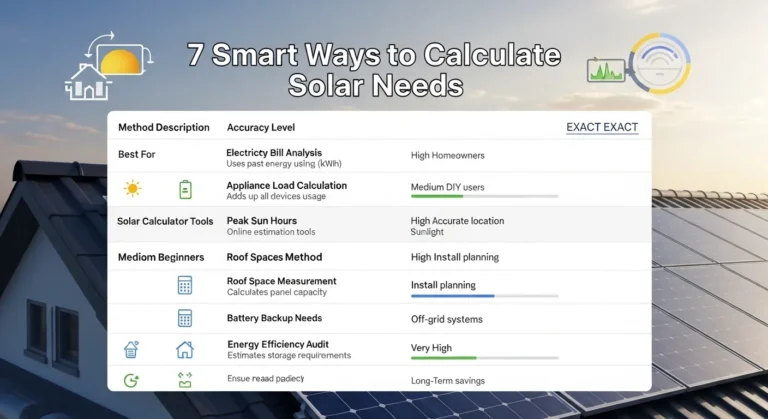Open the EXACT EXACT link

coord(602,127)
